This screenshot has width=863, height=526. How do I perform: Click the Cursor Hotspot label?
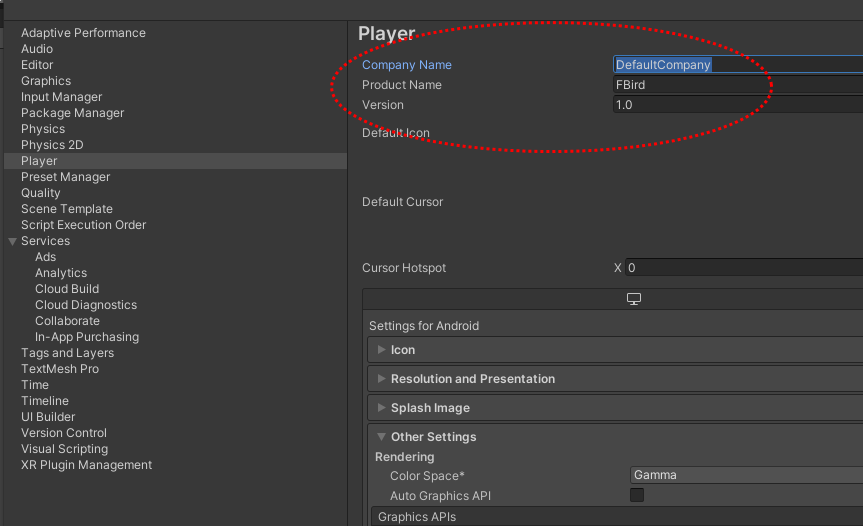point(404,268)
